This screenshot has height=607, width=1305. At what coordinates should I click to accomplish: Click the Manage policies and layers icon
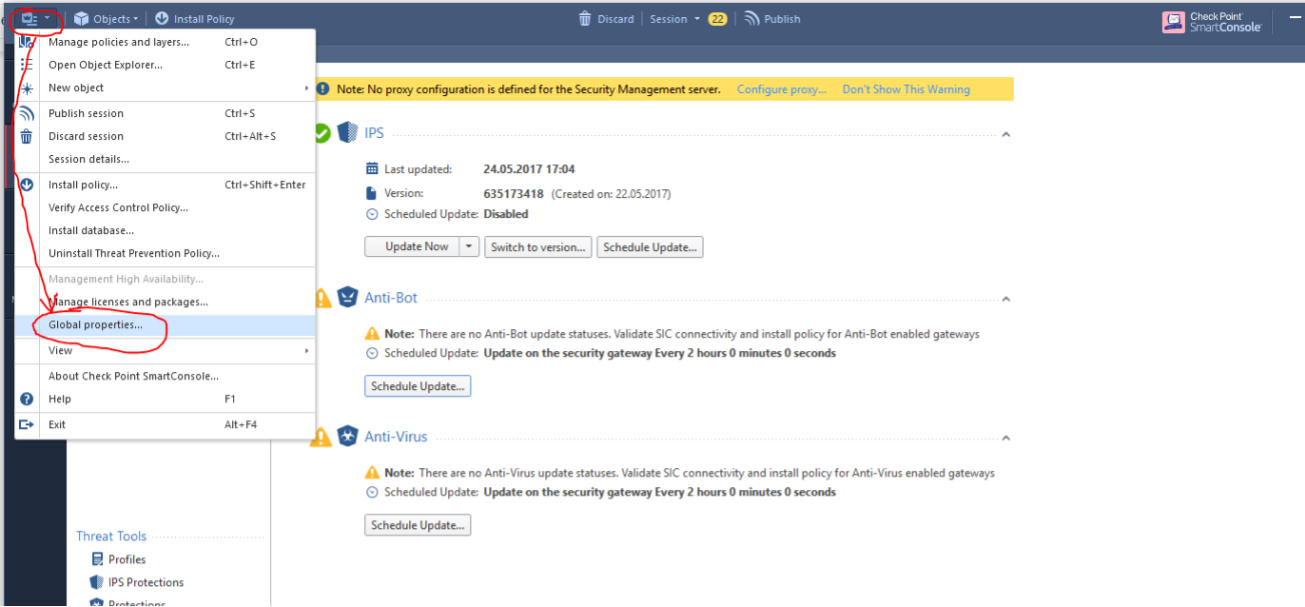(27, 42)
